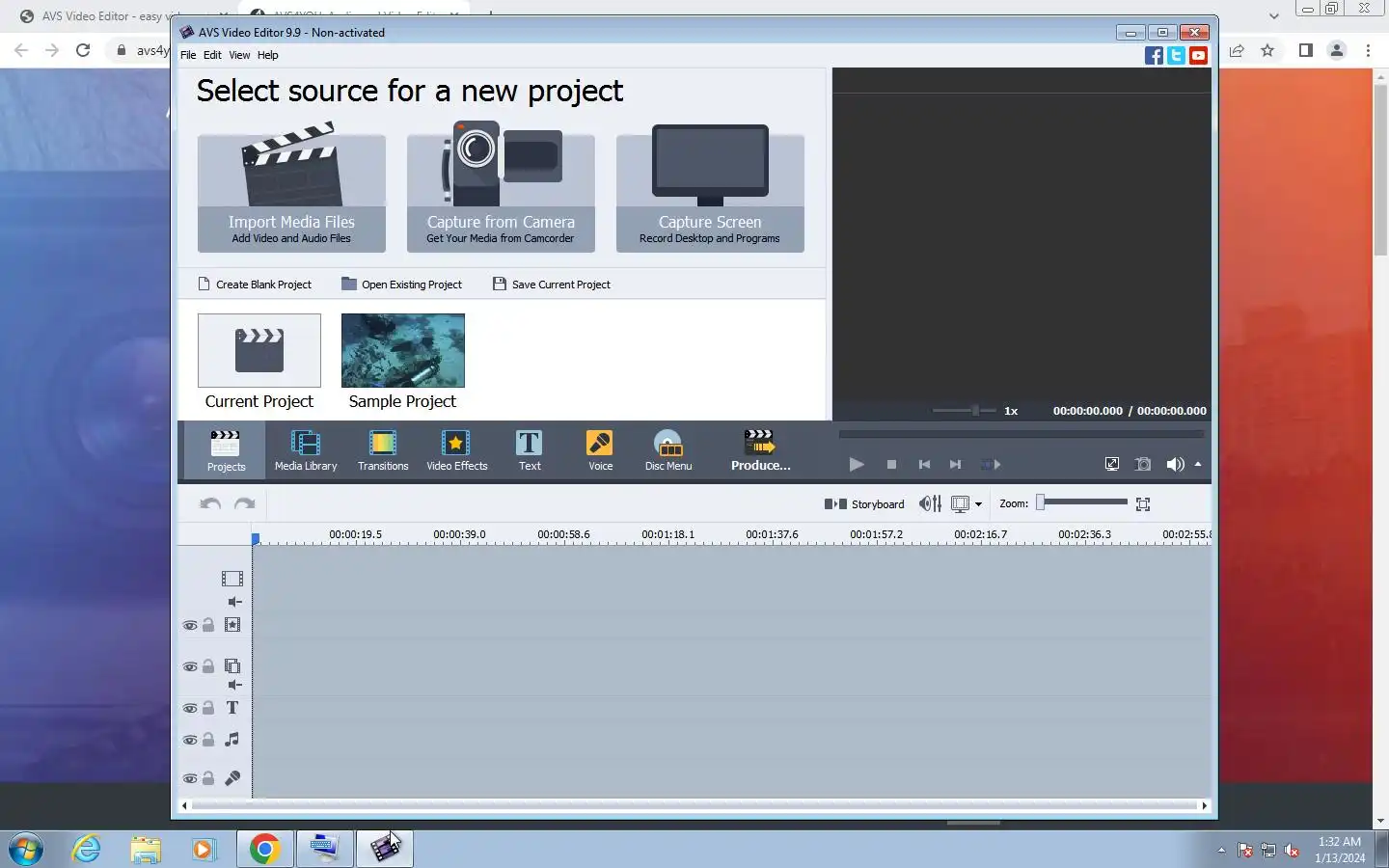Click the overlay track audio icon

point(234,685)
